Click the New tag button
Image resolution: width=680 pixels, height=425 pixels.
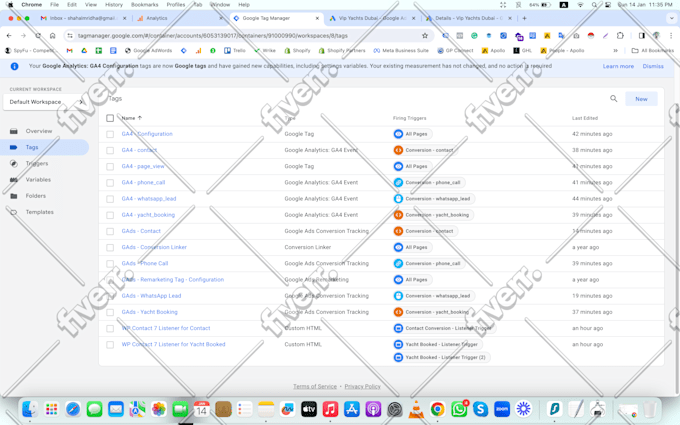pos(641,99)
